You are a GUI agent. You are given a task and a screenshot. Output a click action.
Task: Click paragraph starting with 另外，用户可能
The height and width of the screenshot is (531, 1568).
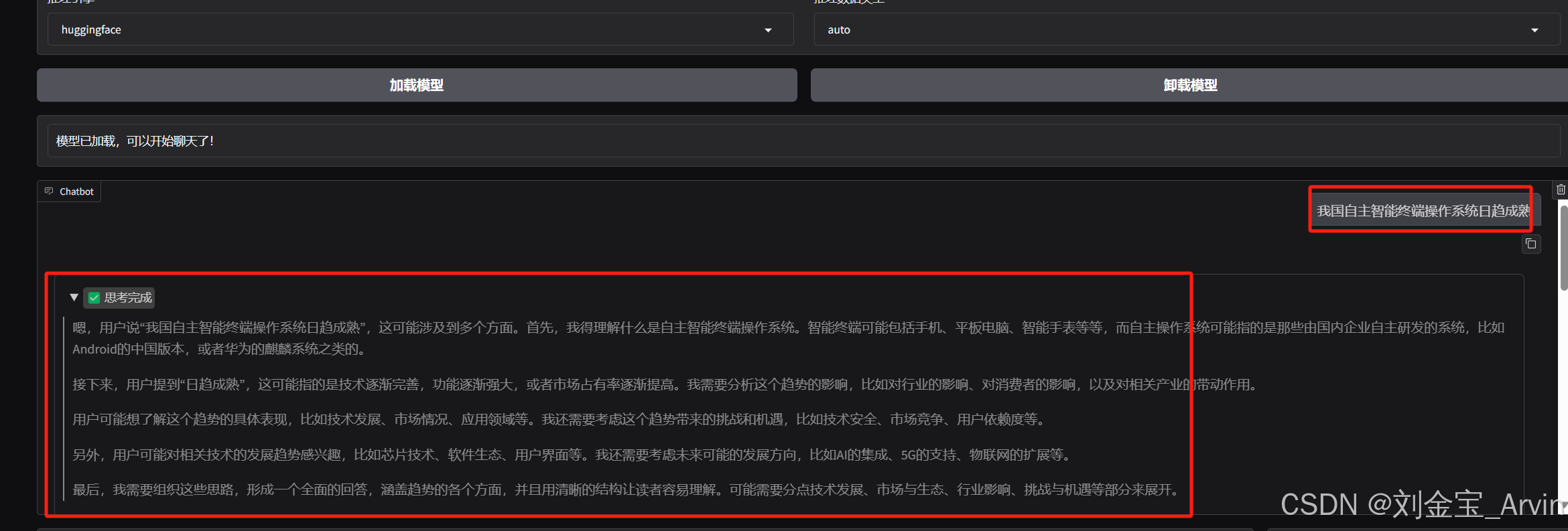pos(573,455)
